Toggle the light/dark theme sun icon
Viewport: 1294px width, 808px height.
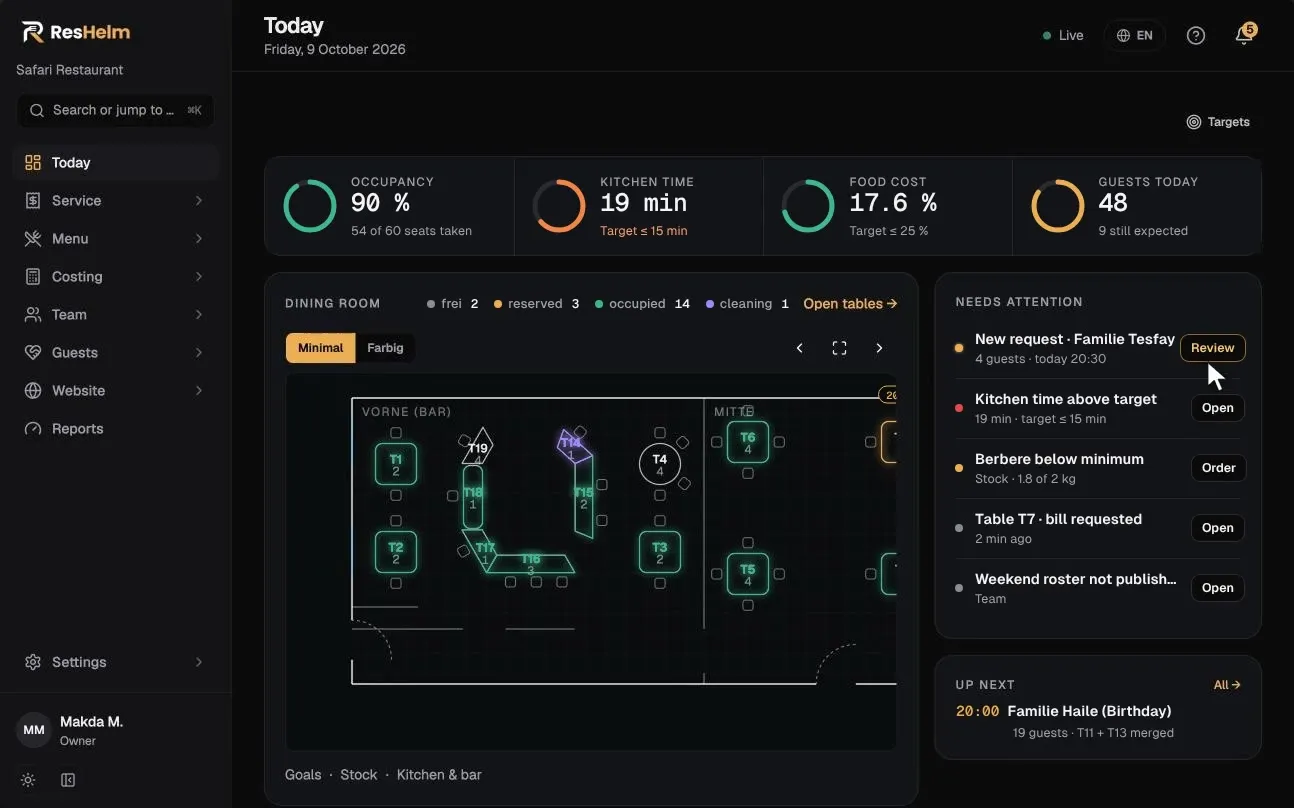[28, 780]
